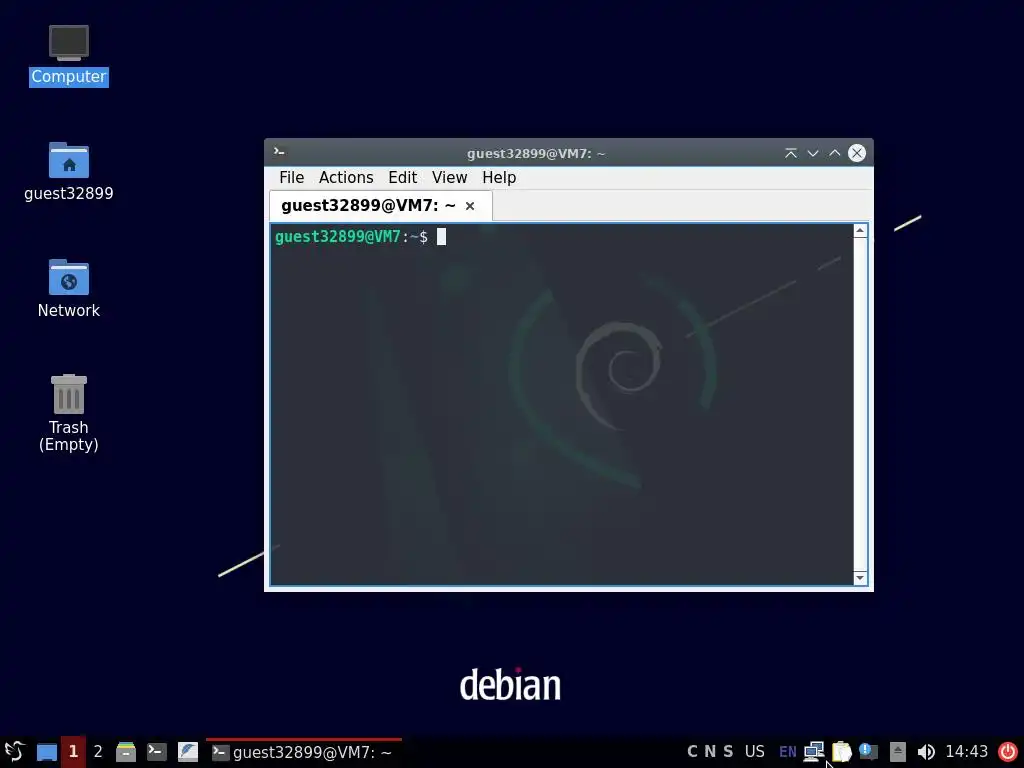Open the LXQt application menu bird icon
The height and width of the screenshot is (768, 1024).
(14, 752)
